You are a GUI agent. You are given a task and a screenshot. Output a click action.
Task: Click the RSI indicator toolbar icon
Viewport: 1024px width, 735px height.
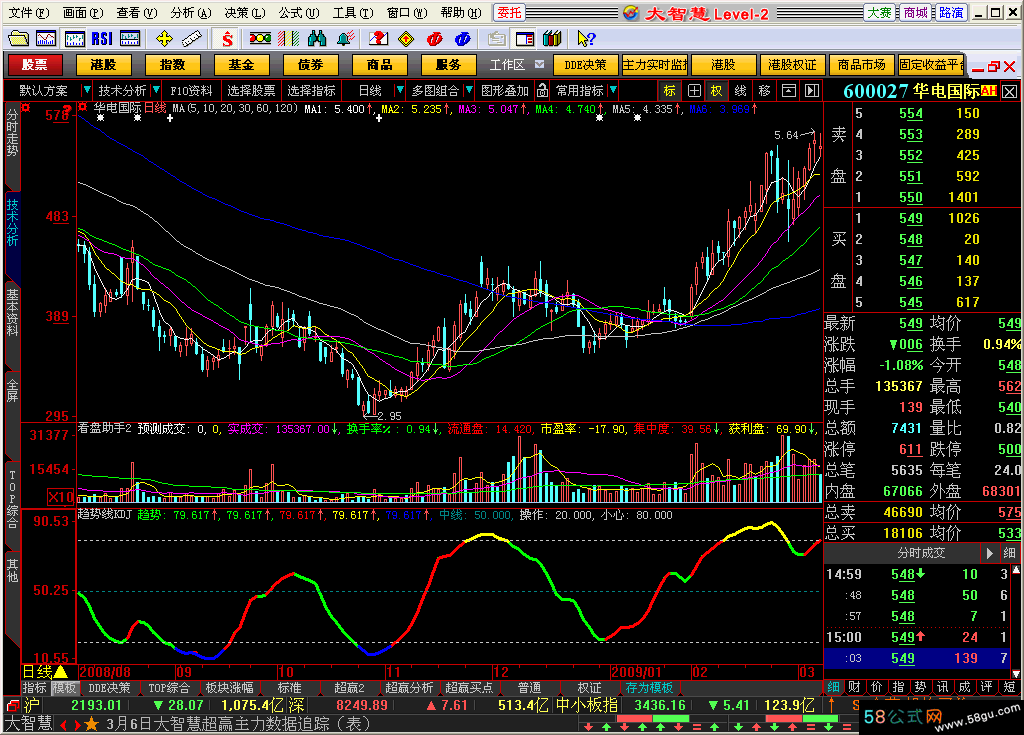[102, 39]
